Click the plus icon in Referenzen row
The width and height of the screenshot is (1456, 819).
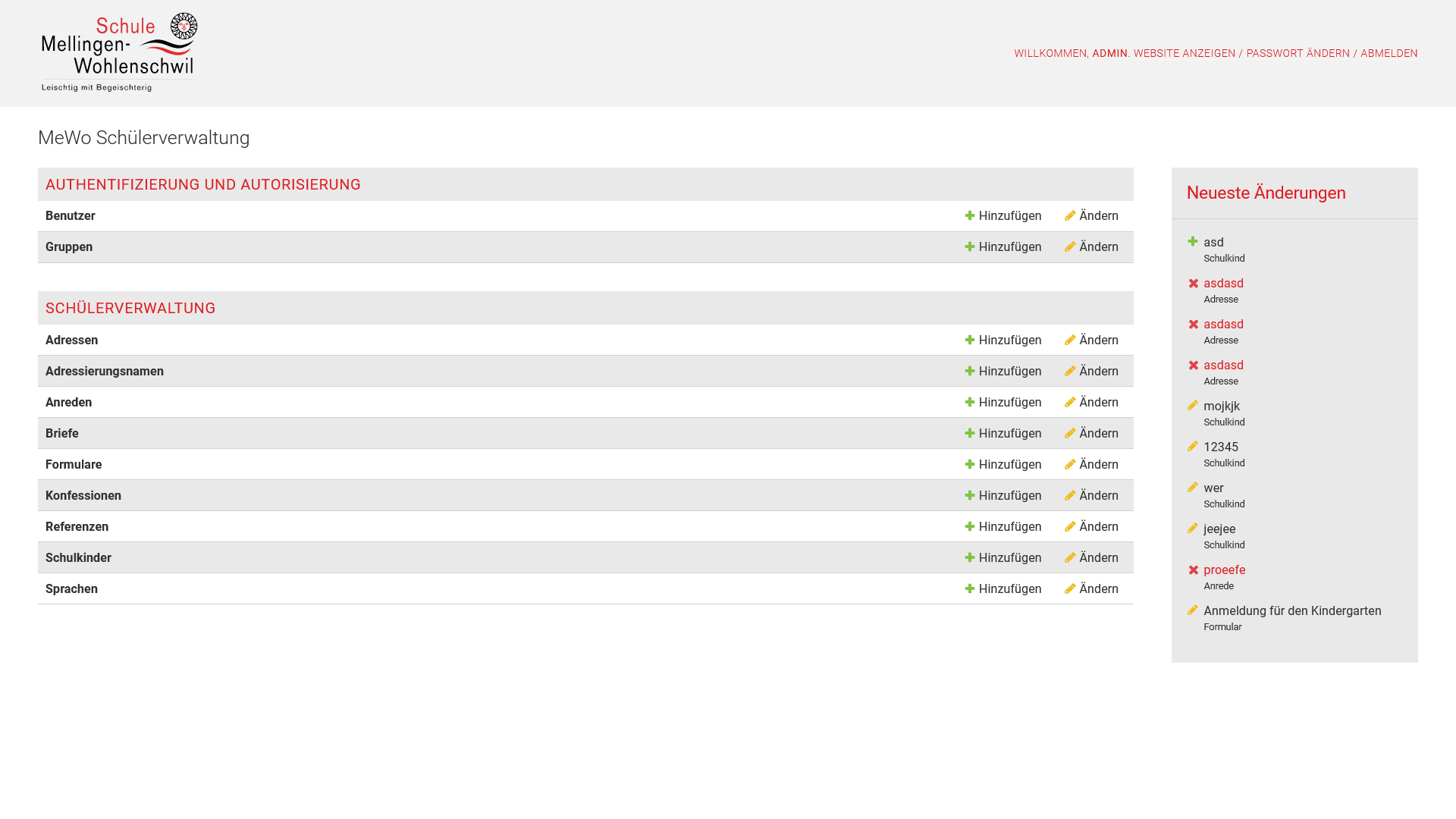(970, 527)
